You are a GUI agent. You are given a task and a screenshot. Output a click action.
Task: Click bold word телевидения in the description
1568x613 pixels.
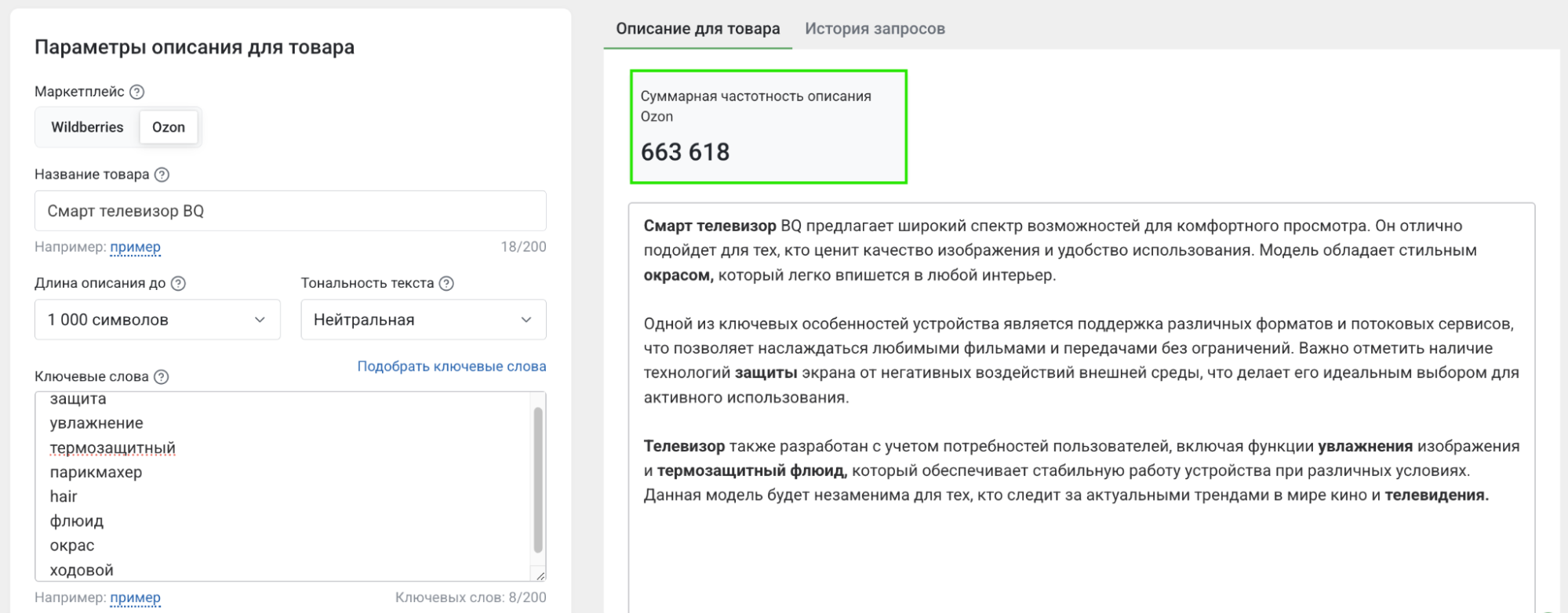point(1436,495)
